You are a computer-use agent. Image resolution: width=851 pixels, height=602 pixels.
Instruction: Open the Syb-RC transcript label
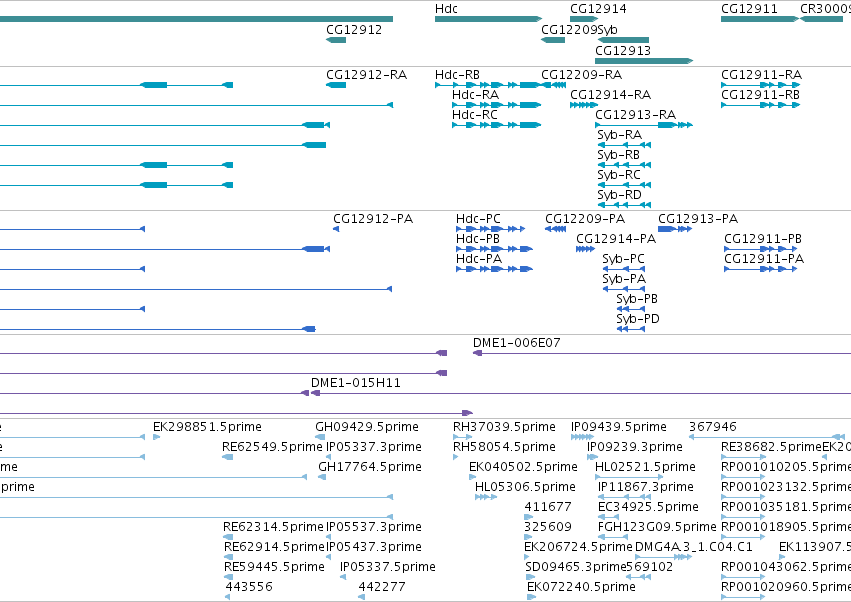tap(619, 175)
